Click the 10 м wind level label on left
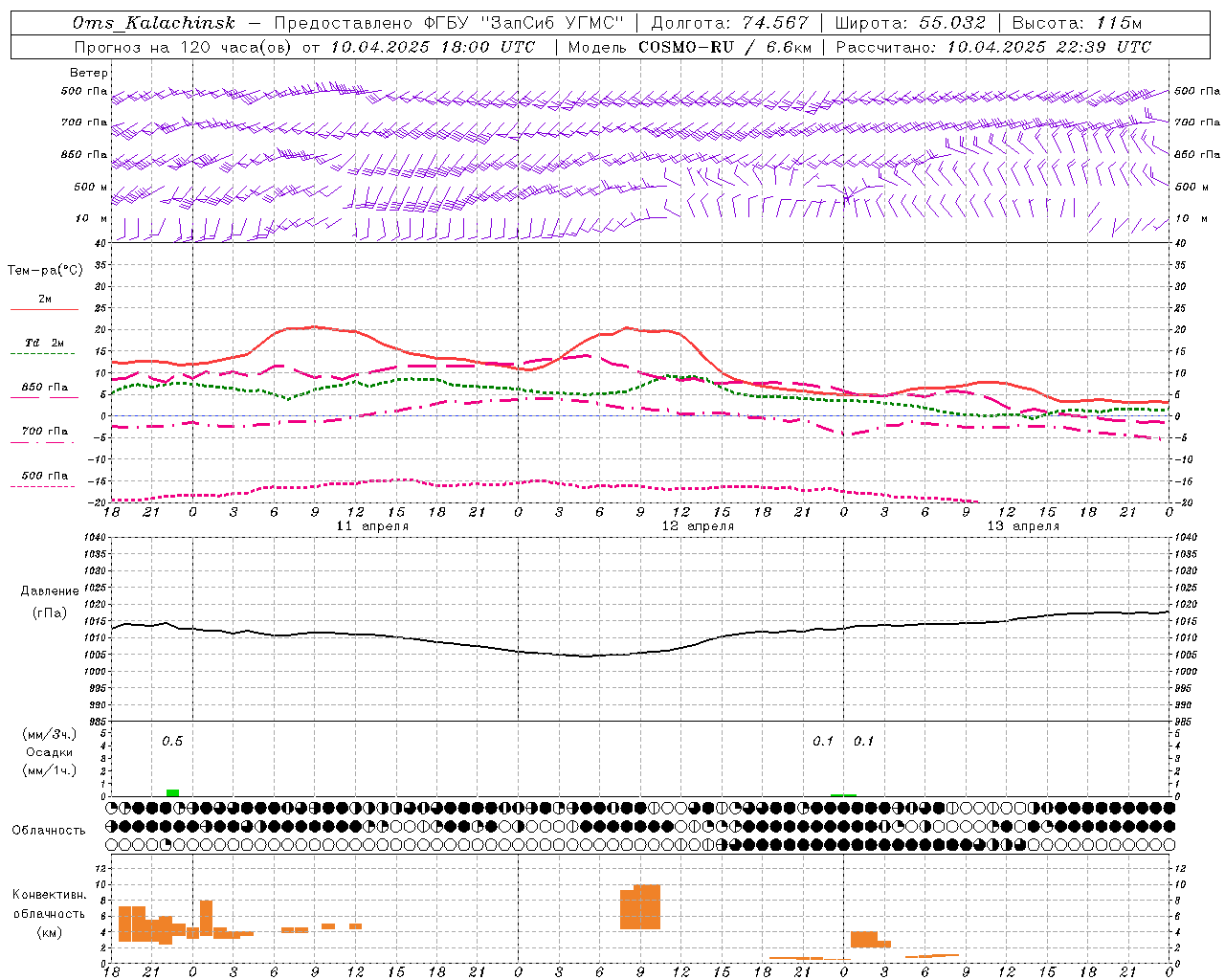This screenshot has height=980, width=1225. tap(92, 219)
